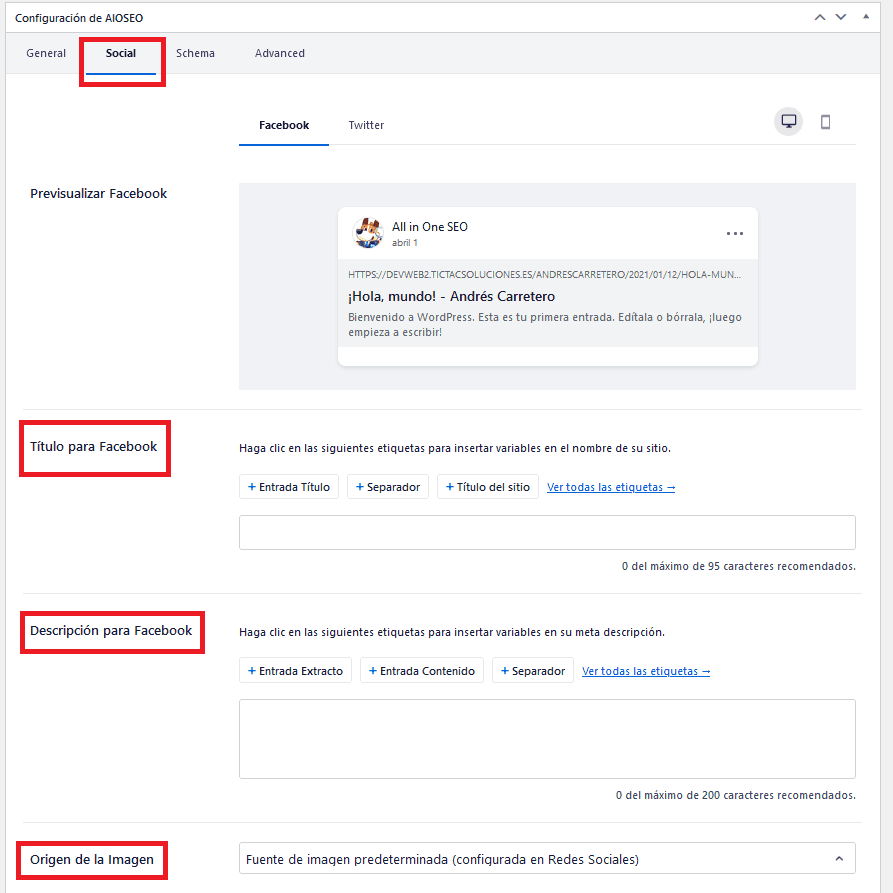Insert Separador tag in Facebook title
The height and width of the screenshot is (893, 893).
point(388,487)
